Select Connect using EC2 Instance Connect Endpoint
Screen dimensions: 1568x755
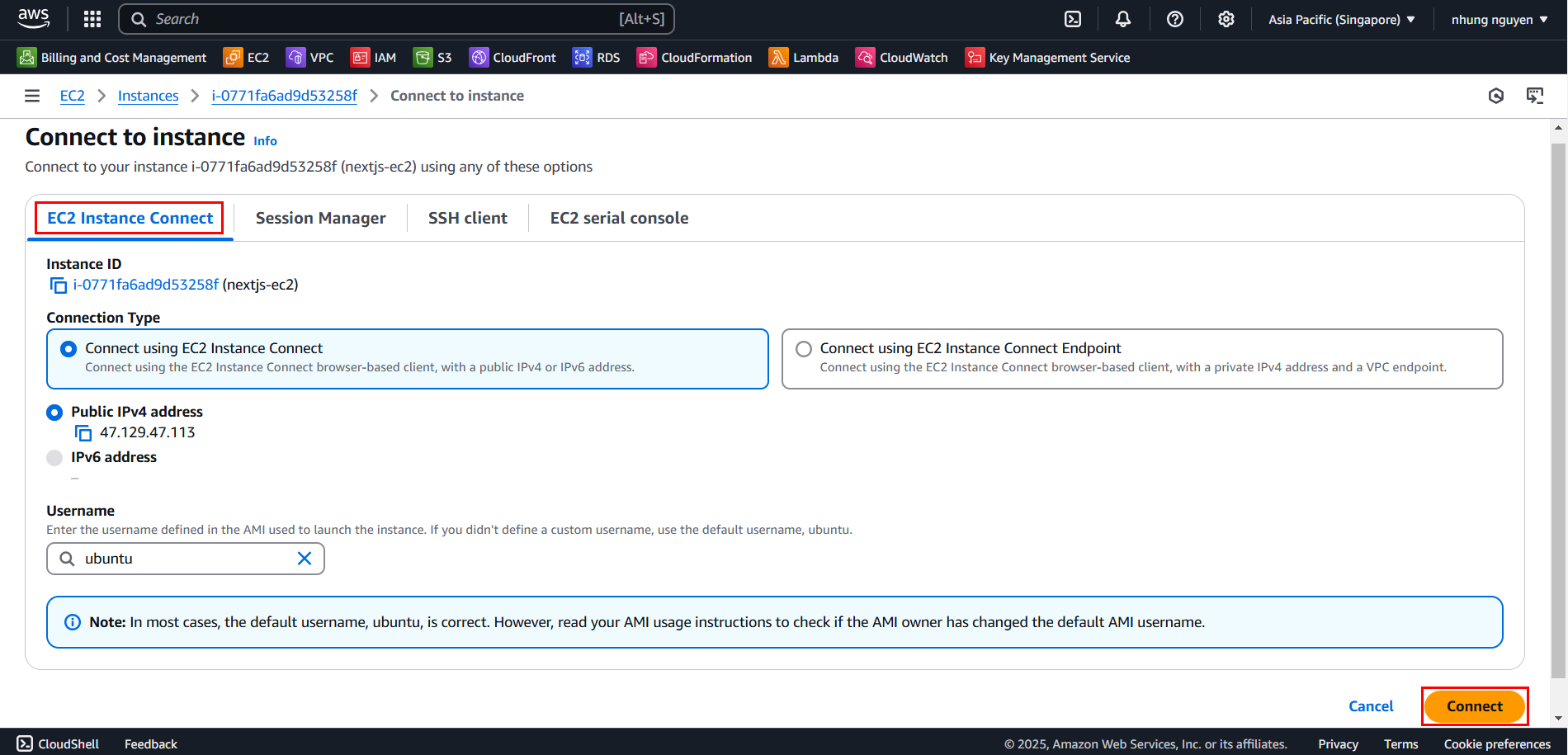tap(804, 349)
